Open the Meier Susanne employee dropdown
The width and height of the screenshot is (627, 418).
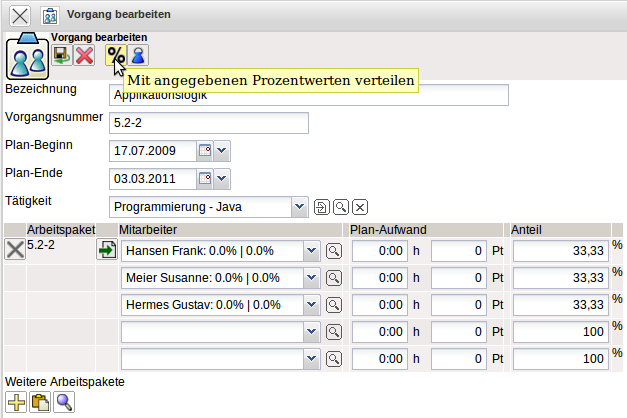pos(310,277)
